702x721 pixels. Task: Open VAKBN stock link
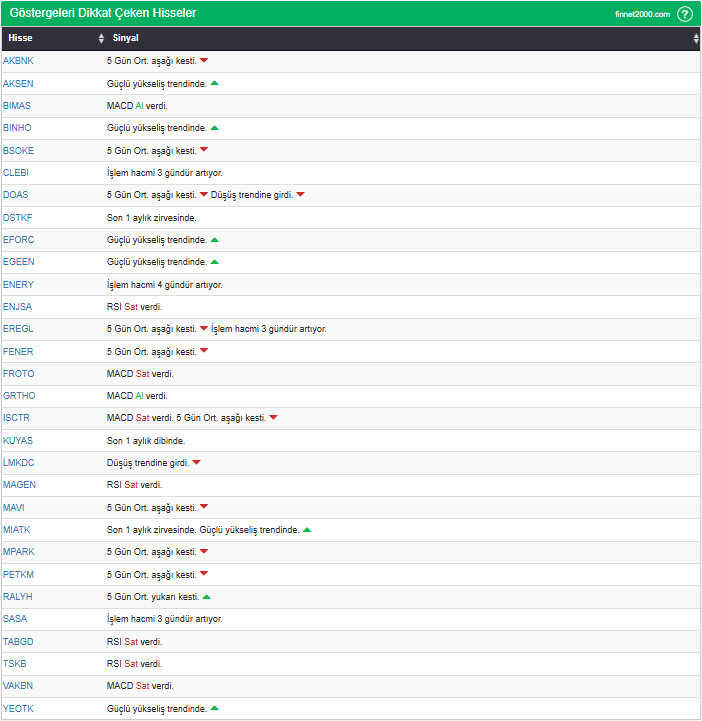click(18, 685)
